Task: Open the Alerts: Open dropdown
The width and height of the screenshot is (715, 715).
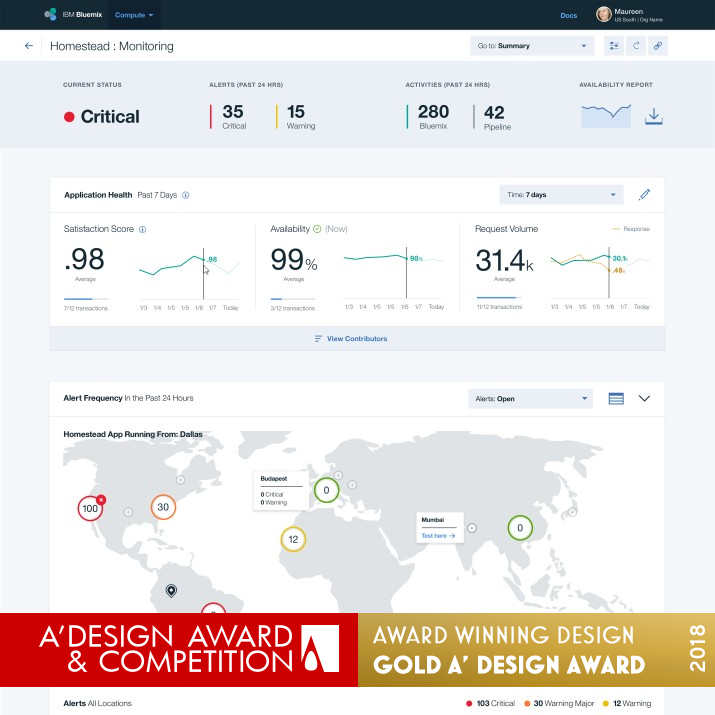Action: point(530,398)
